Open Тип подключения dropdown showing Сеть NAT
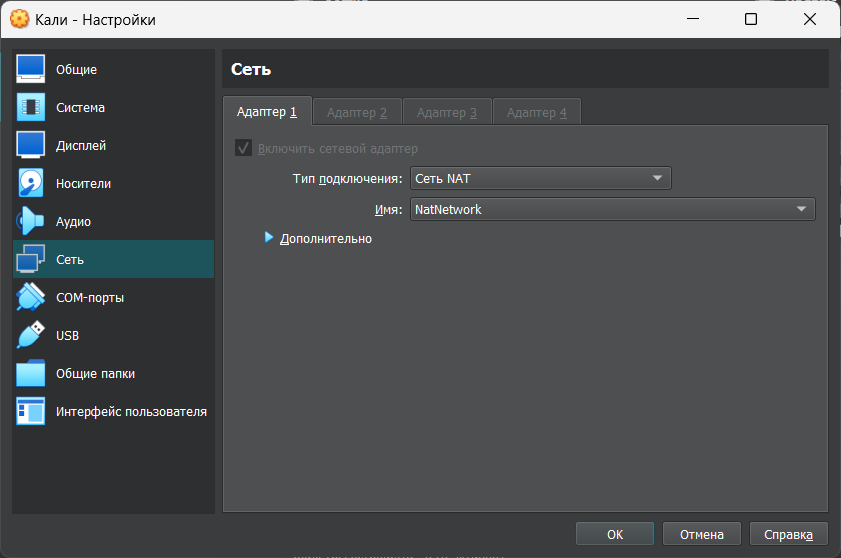Image resolution: width=841 pixels, height=558 pixels. (541, 178)
